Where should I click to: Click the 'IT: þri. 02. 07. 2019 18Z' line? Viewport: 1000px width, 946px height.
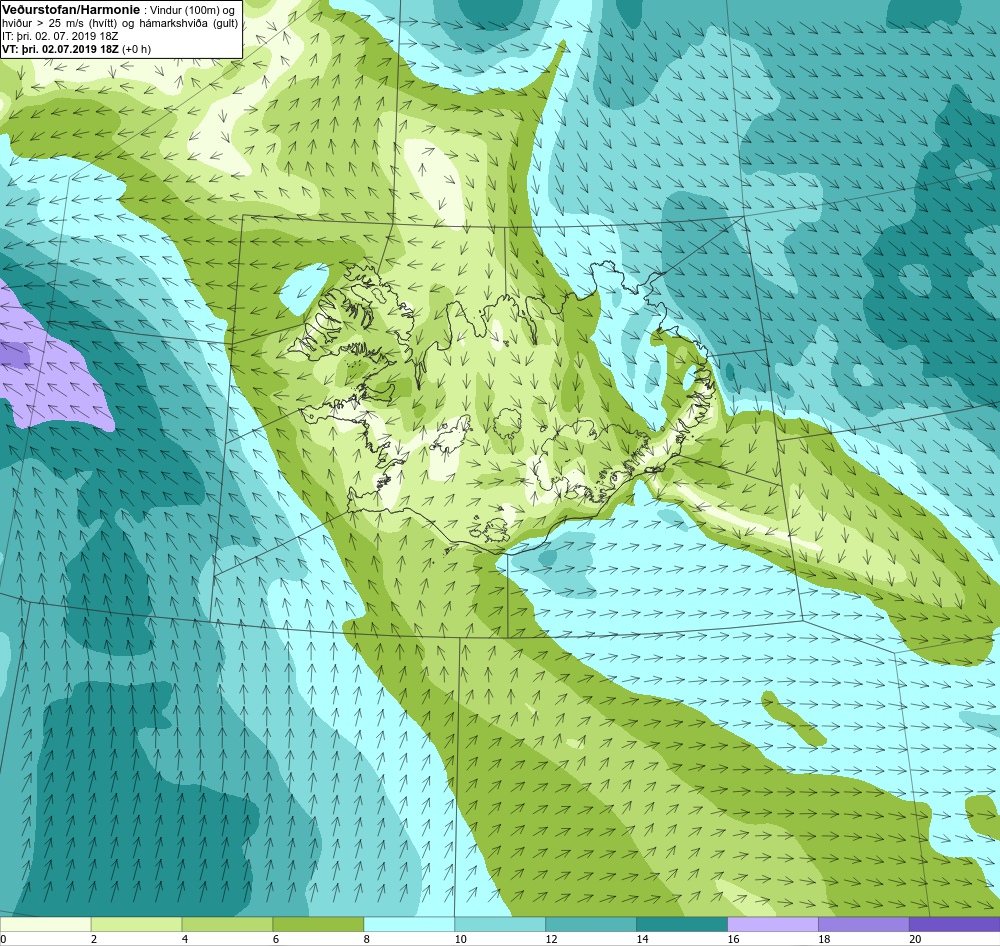(60, 36)
